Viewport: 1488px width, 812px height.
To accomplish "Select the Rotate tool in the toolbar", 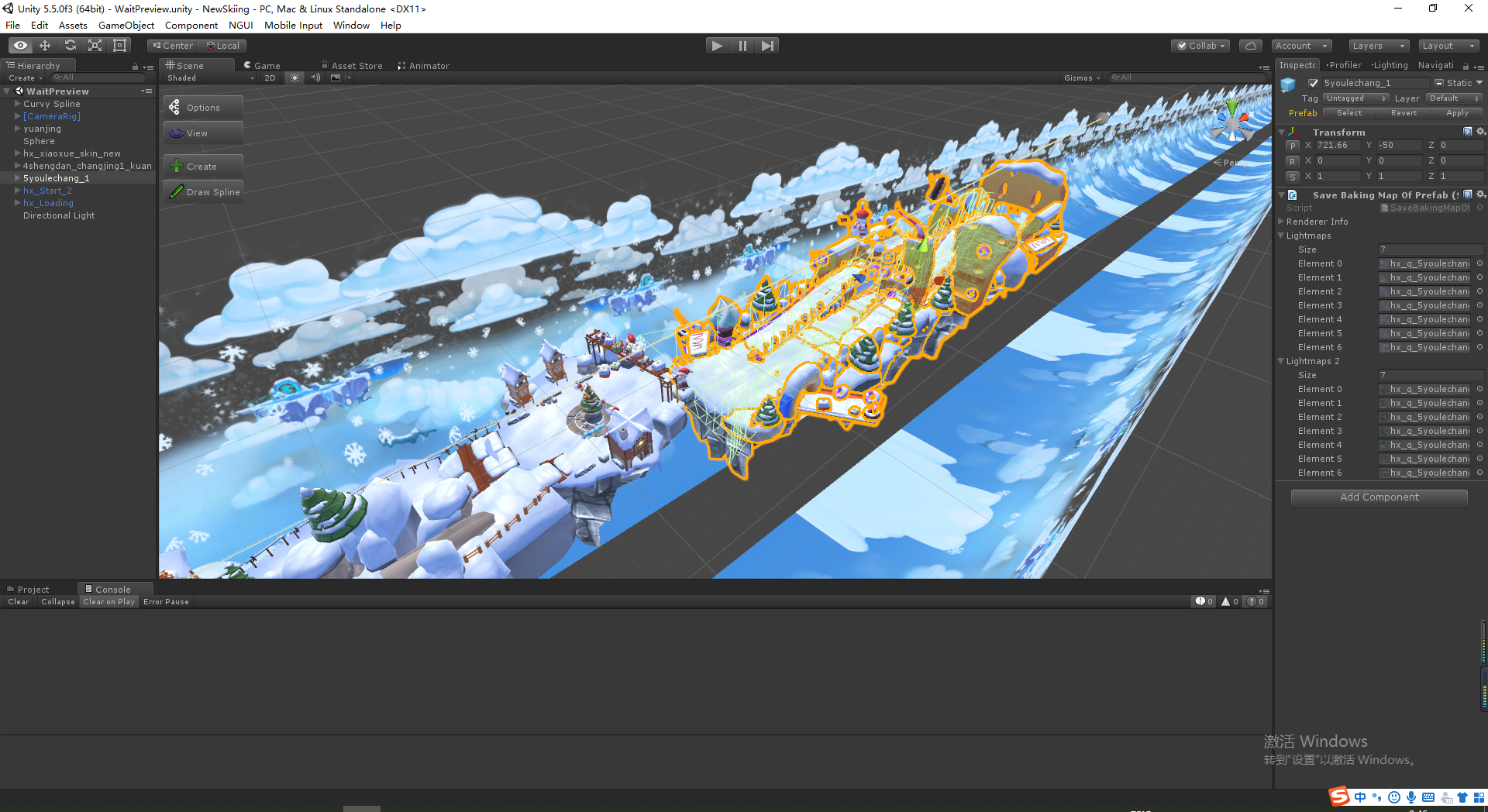I will click(70, 45).
